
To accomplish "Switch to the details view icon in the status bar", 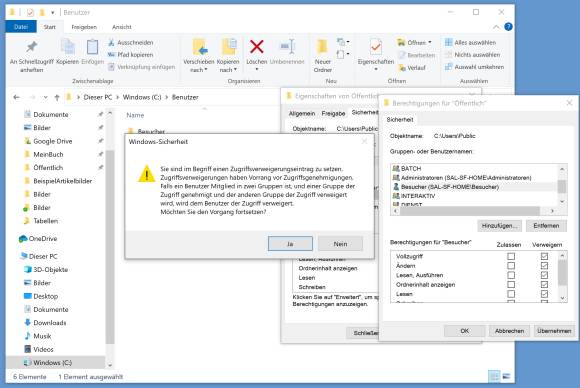I will [x=494, y=377].
